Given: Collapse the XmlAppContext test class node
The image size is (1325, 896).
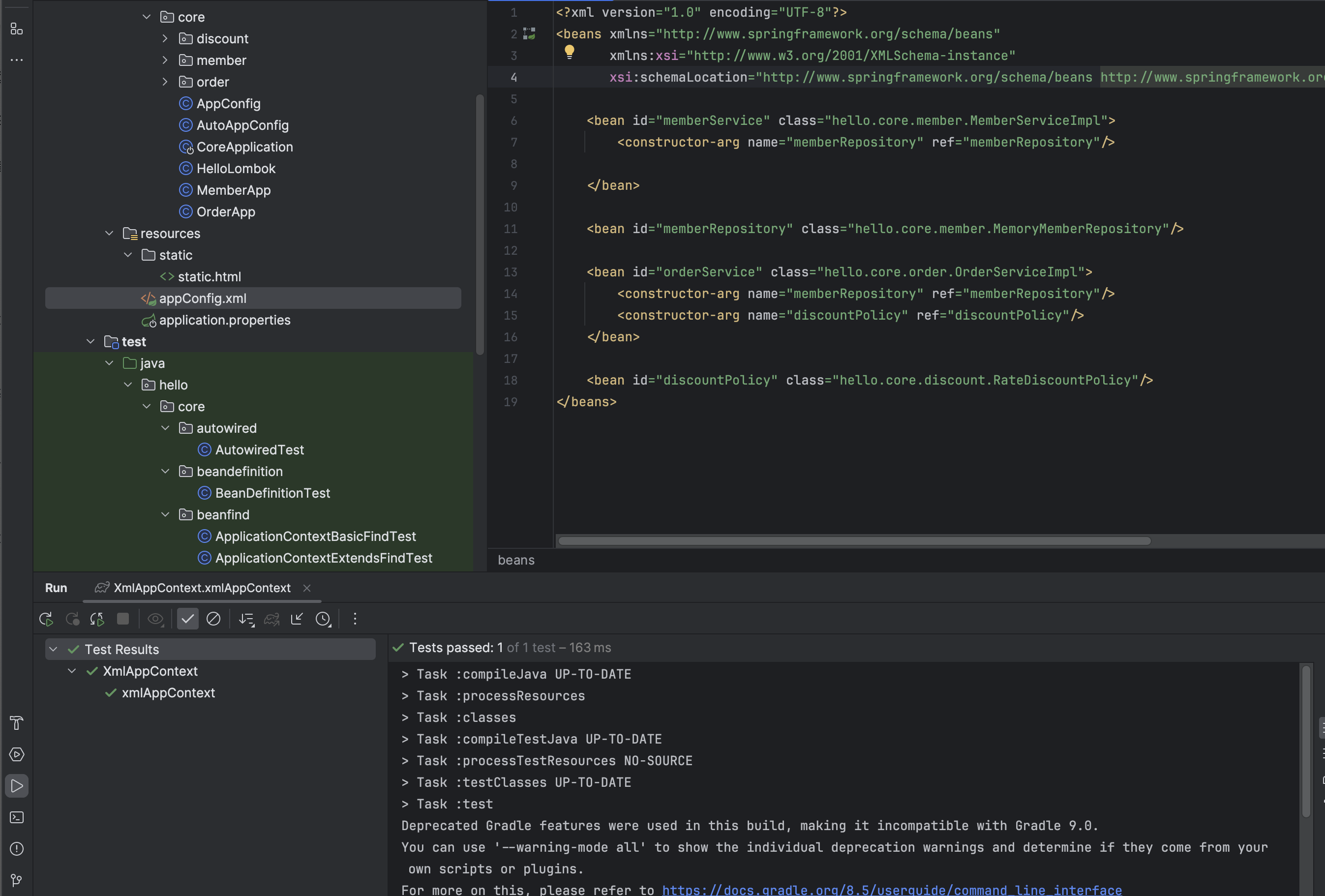Looking at the screenshot, I should click(x=72, y=671).
